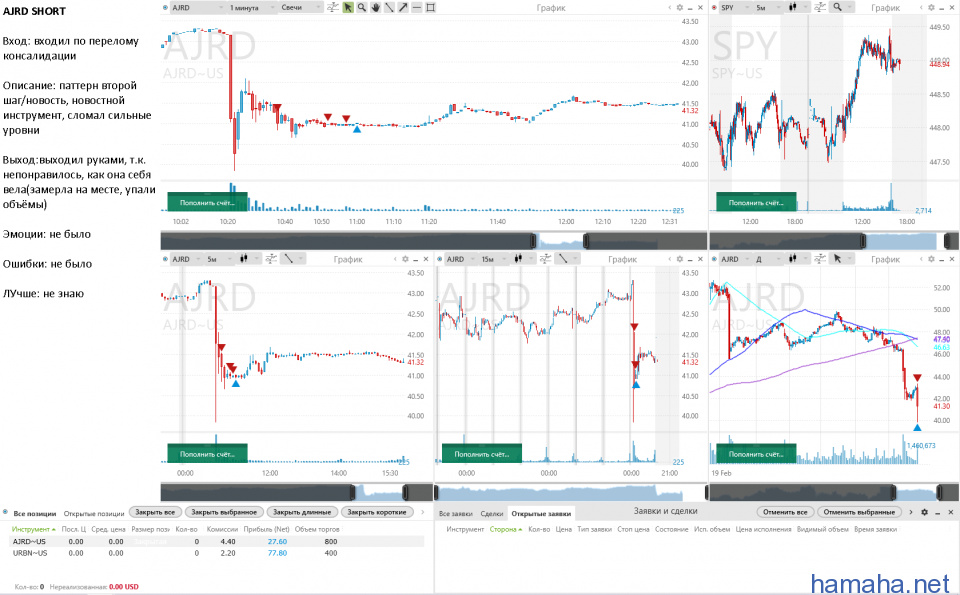Click the header arrow on the SPY chart
Screen dimensions: 960x595
[x=921, y=7]
